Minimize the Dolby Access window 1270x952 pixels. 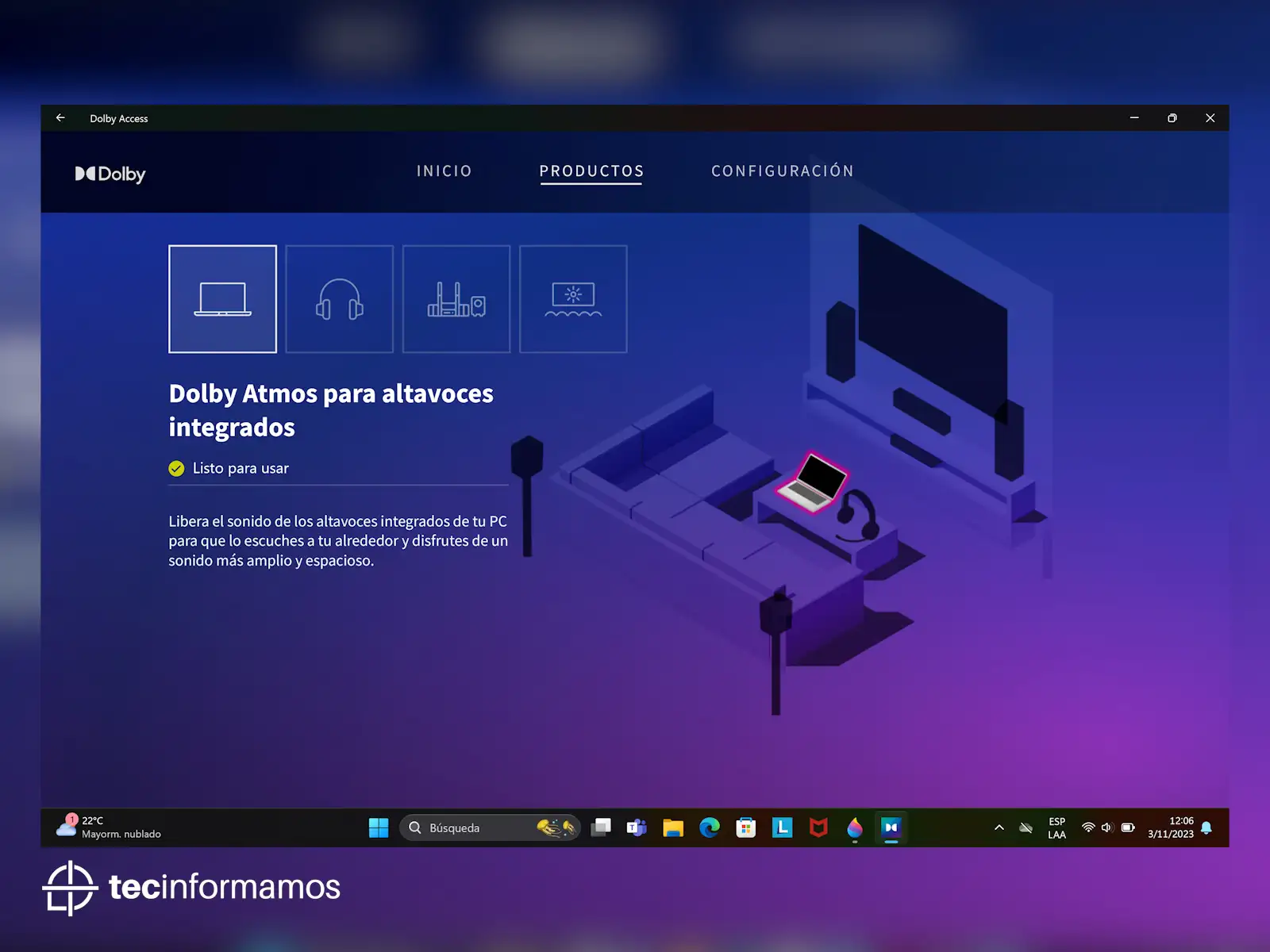(1134, 118)
